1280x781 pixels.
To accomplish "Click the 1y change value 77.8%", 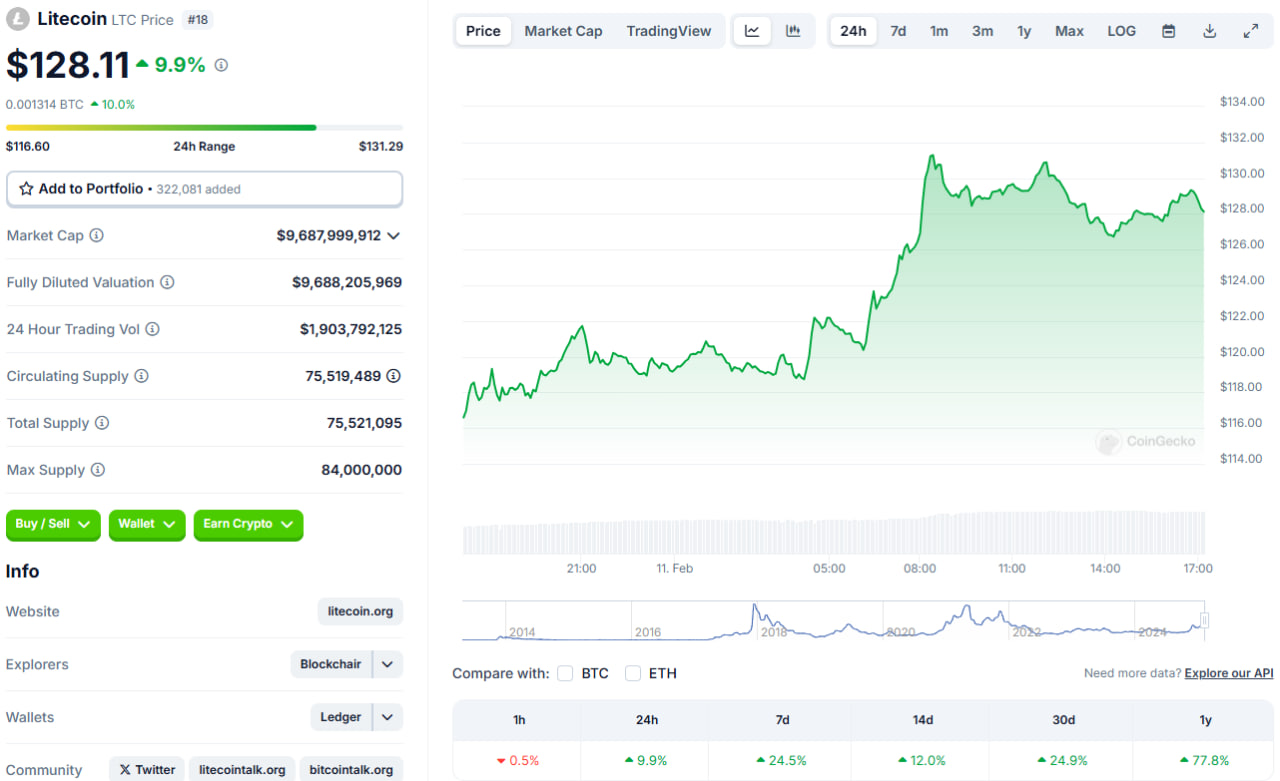I will click(1205, 761).
